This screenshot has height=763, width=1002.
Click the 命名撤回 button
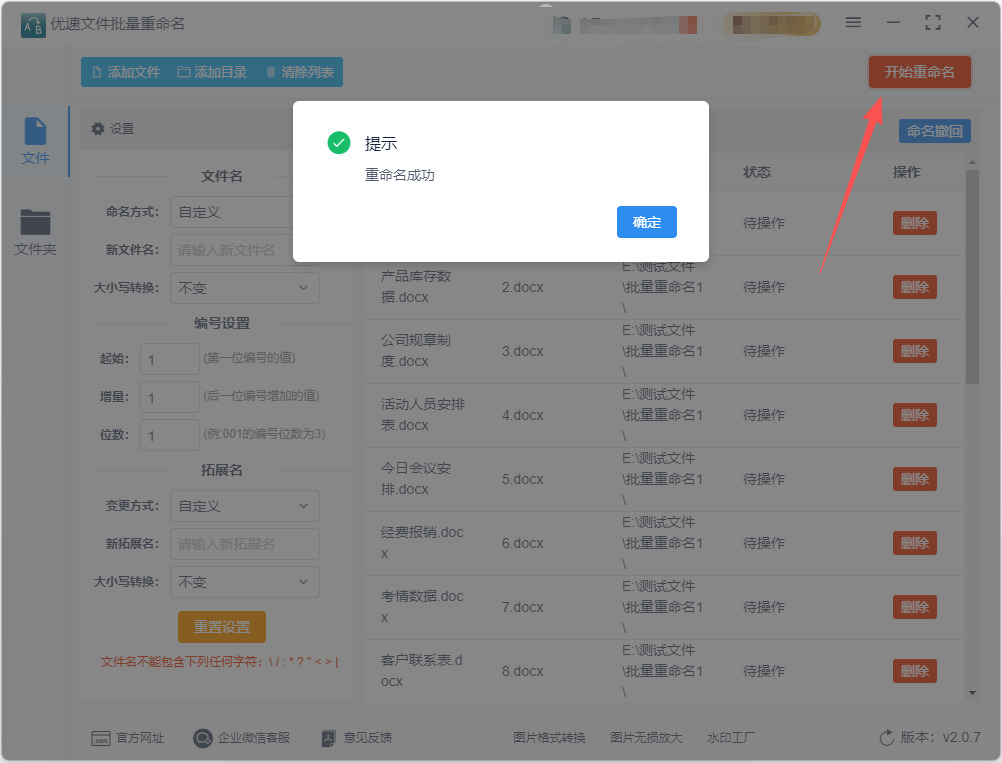pos(934,131)
